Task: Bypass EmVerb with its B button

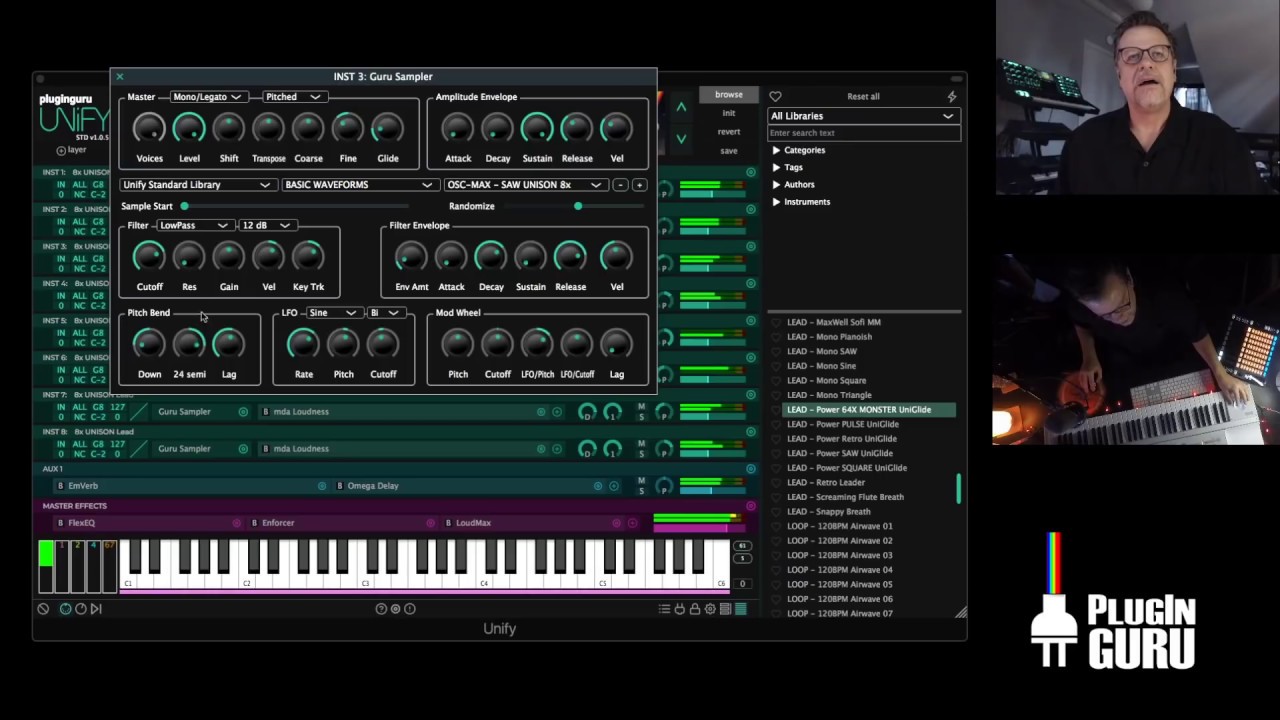Action: [x=61, y=486]
